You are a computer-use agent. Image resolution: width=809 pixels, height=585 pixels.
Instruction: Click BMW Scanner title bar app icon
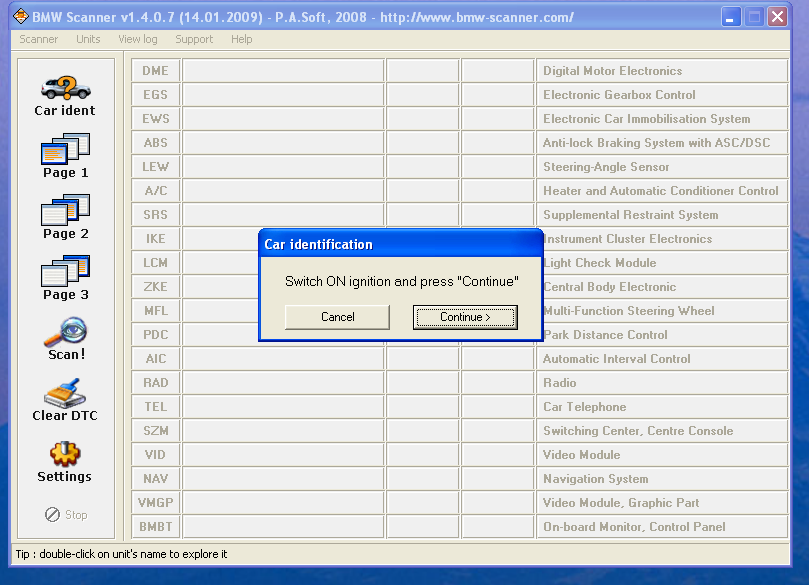coord(21,17)
